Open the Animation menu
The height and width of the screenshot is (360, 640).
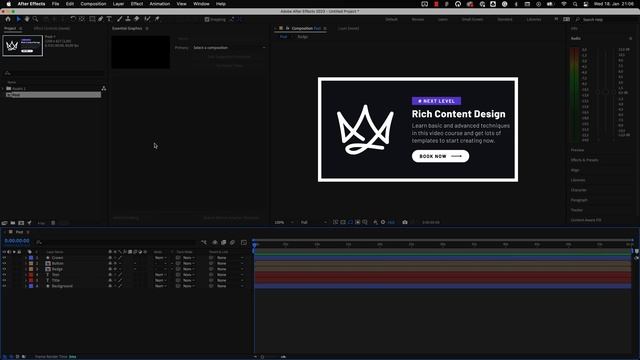[x=160, y=4]
